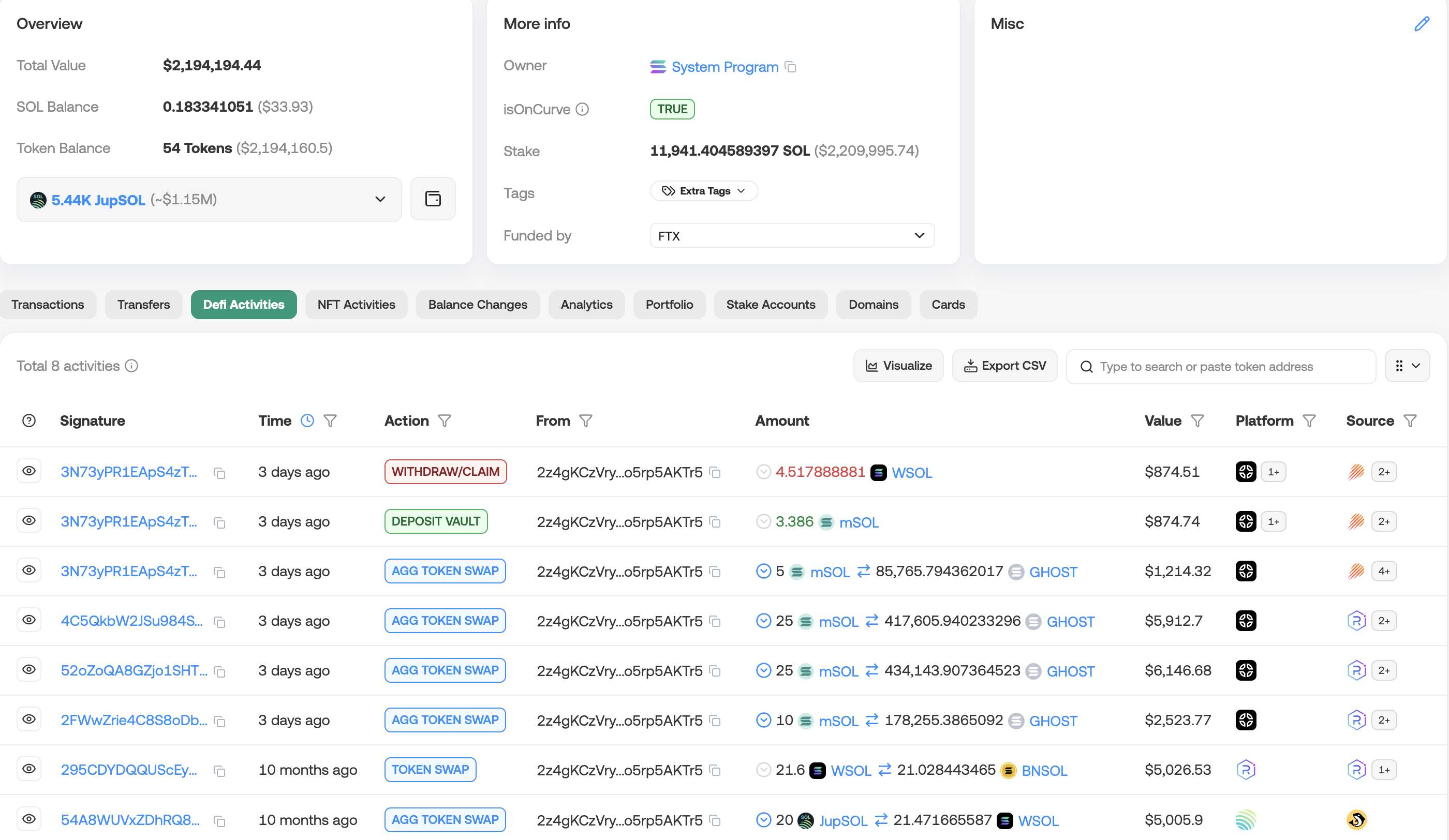The height and width of the screenshot is (840, 1449).
Task: Open the Action column filter icon
Action: 444,421
